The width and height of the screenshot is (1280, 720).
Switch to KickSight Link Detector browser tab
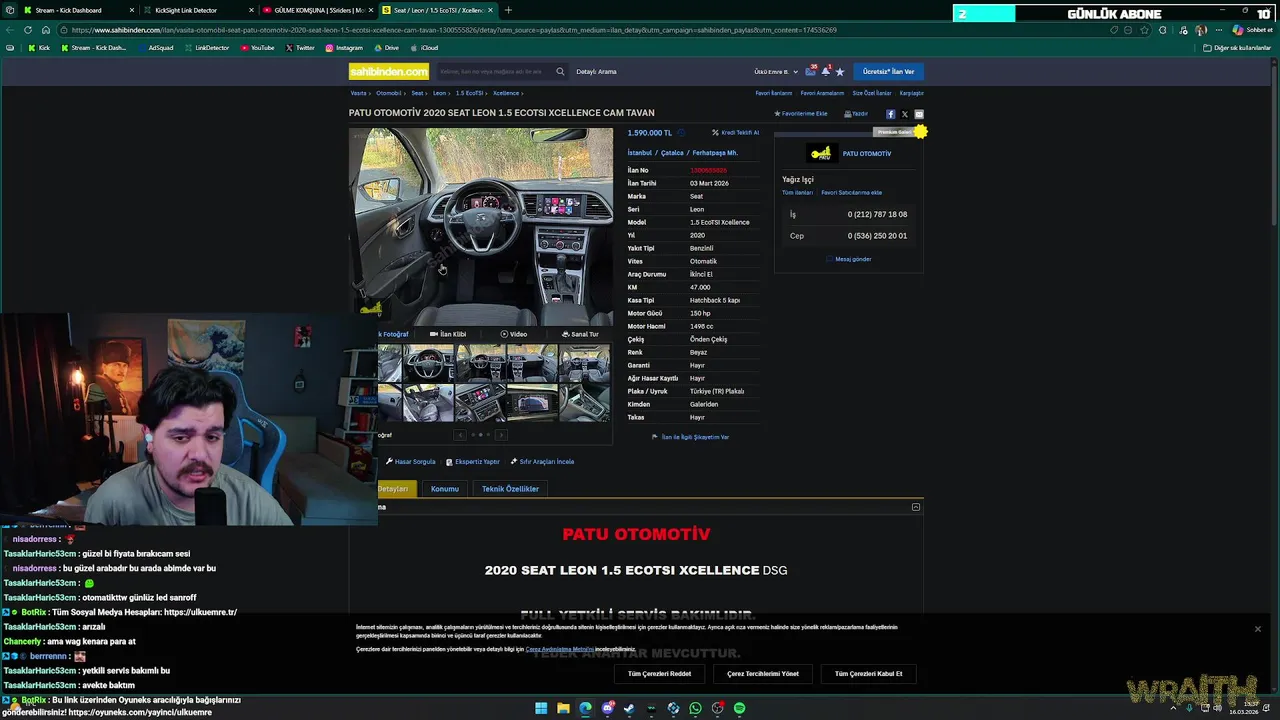(x=197, y=10)
